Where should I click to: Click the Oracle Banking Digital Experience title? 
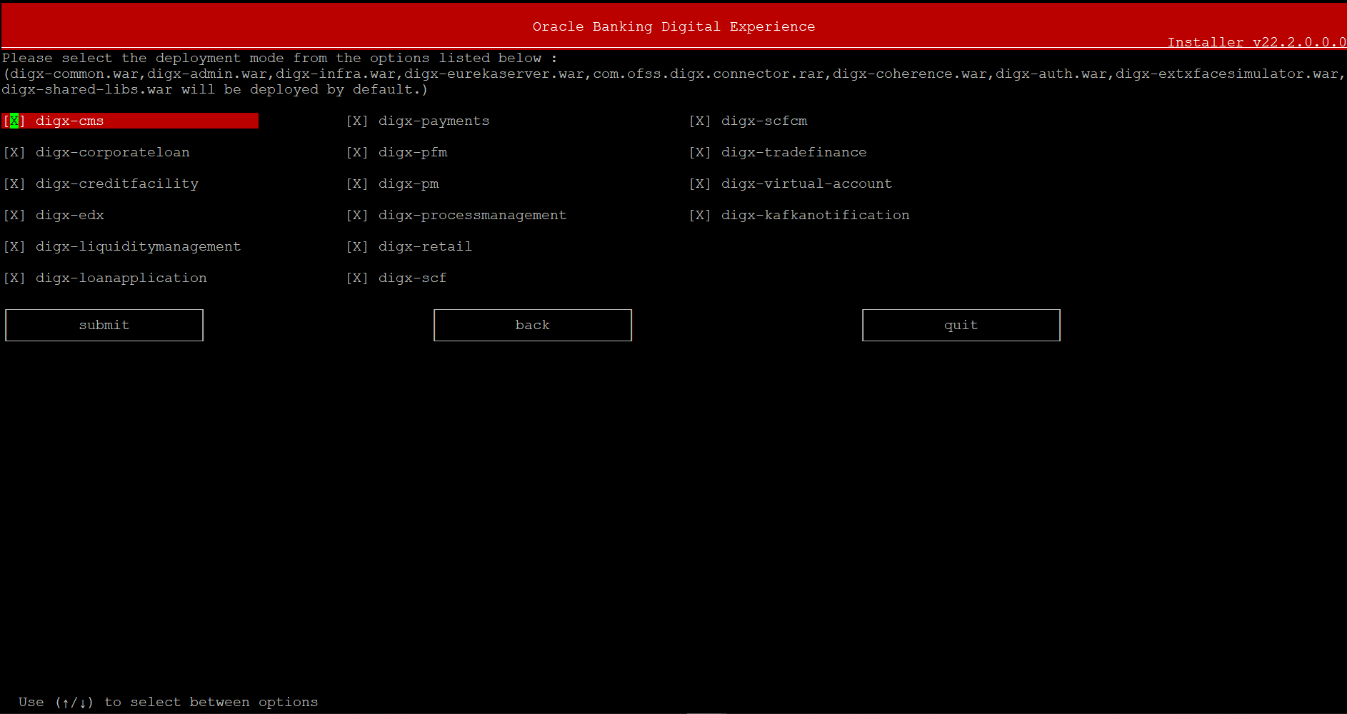tap(673, 27)
